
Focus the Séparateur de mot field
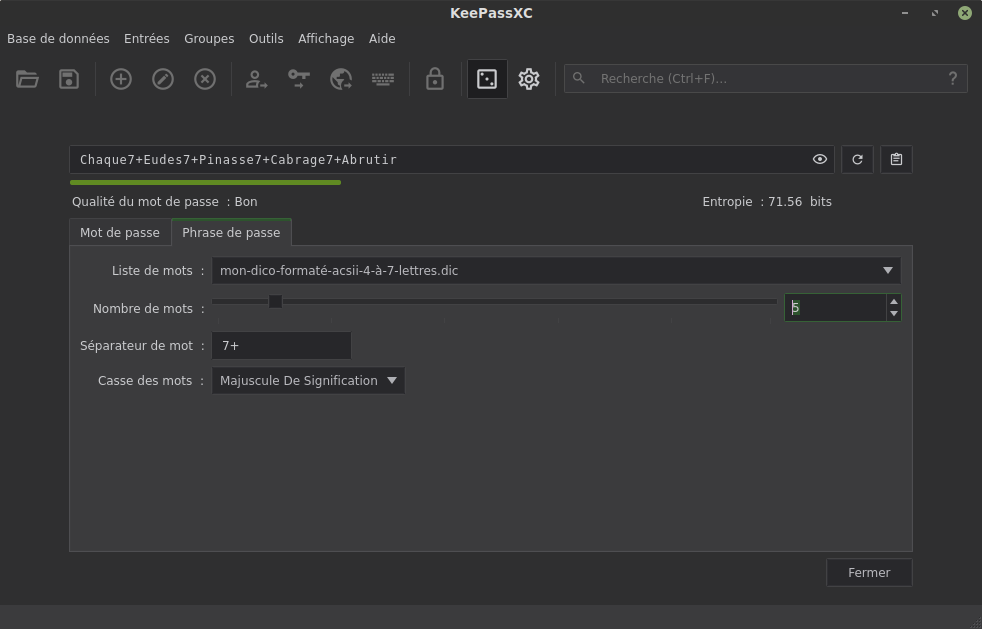pos(281,346)
